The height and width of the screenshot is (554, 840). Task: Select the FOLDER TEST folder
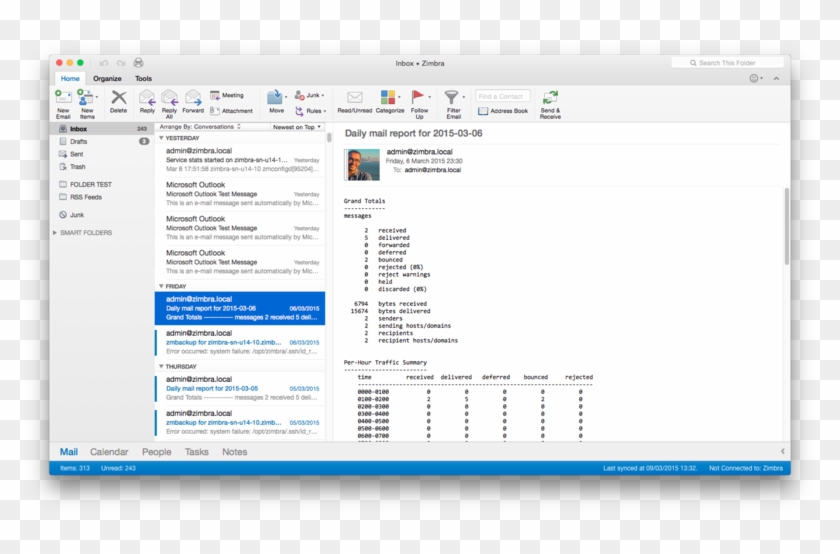click(x=102, y=184)
